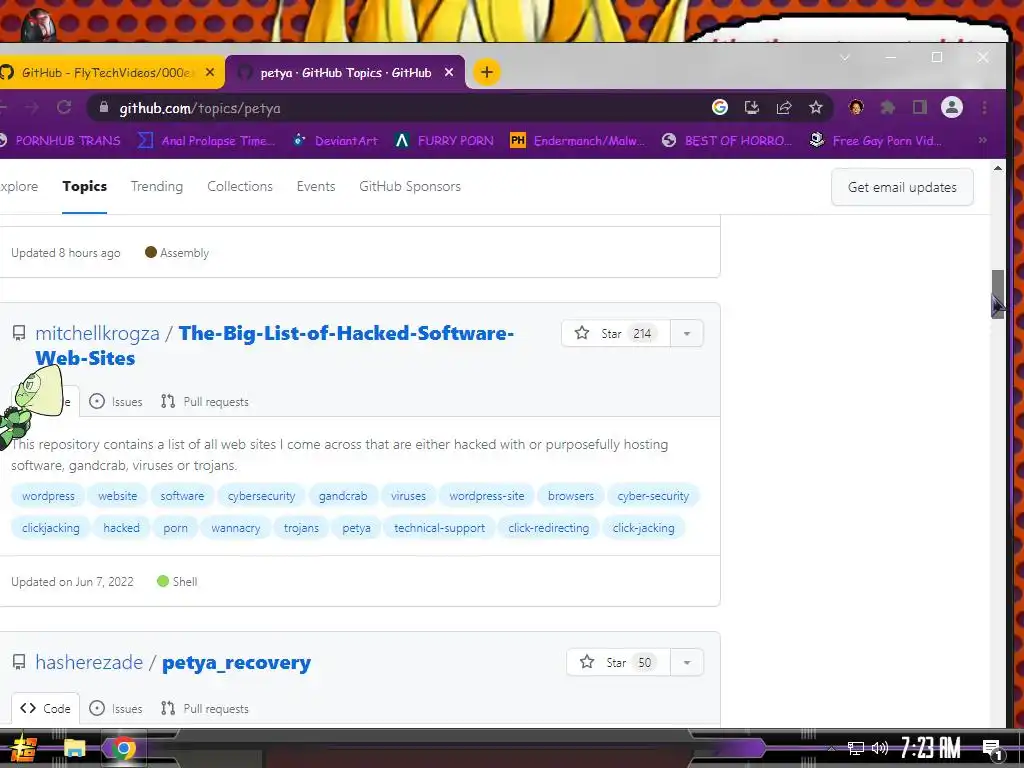Open the Start menu on the taskbar

pyautogui.click(x=24, y=748)
